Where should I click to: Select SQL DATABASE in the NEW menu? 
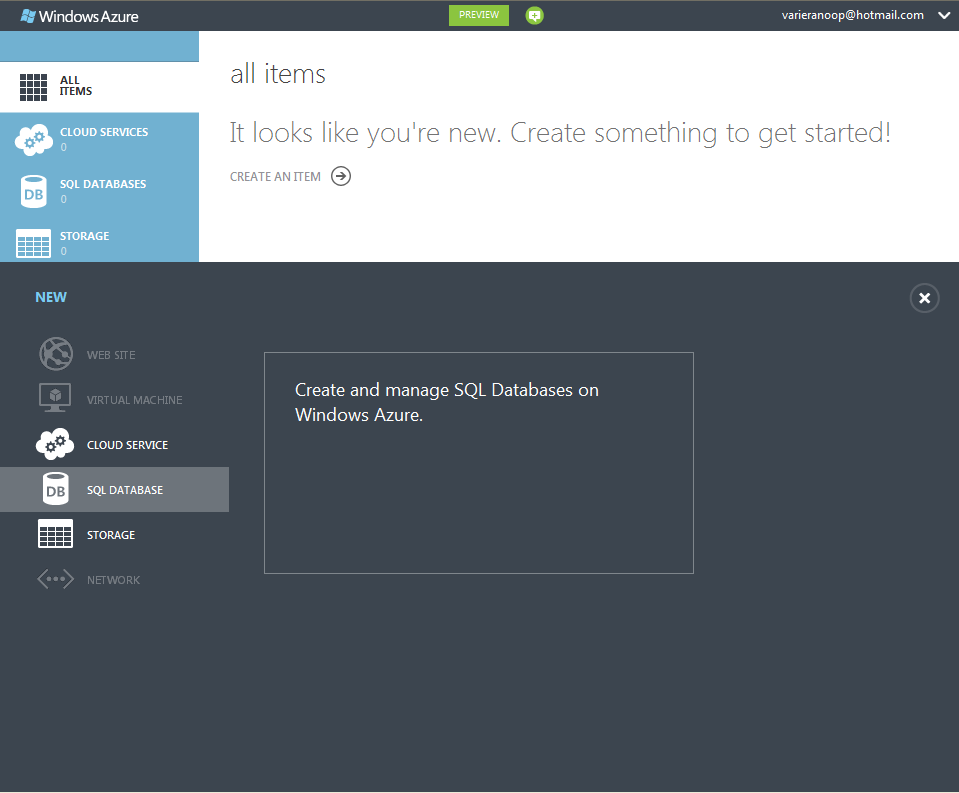114,490
